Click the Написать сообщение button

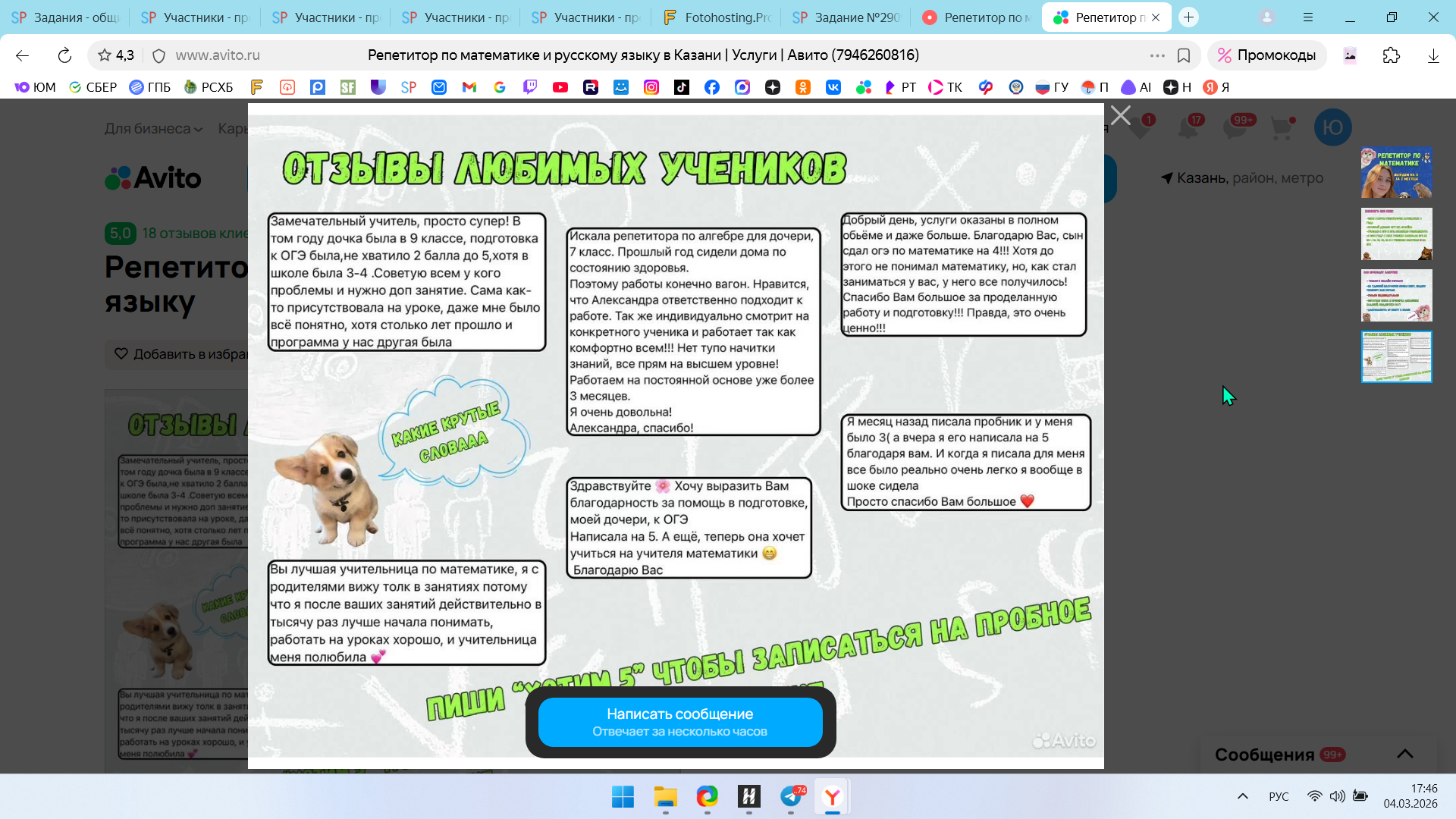(680, 721)
